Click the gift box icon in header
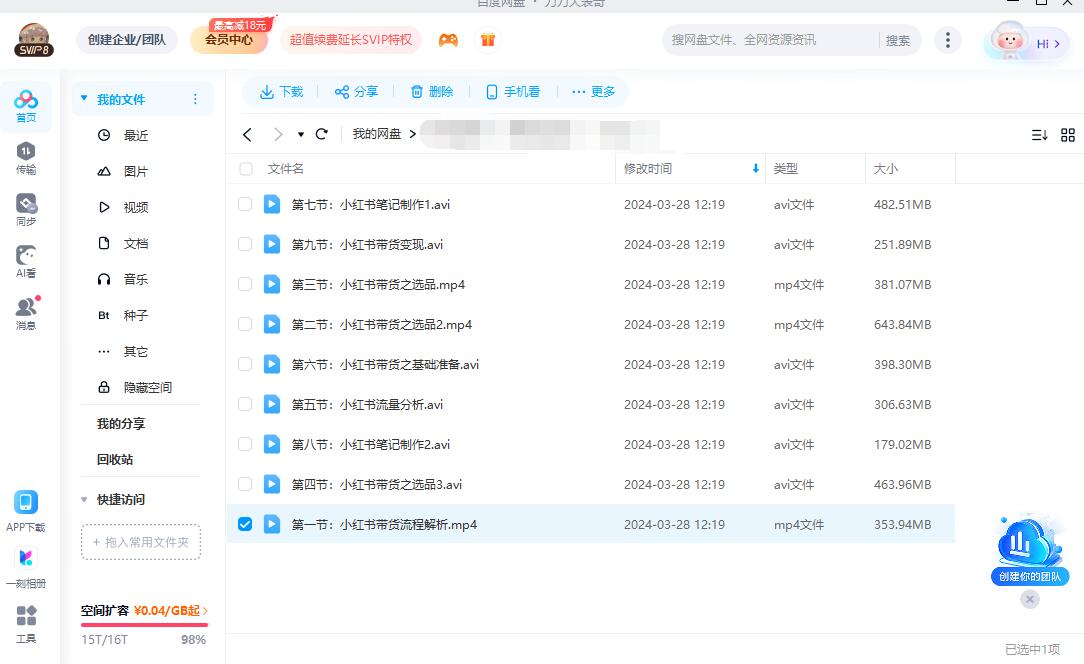This screenshot has height=664, width=1084. [488, 40]
